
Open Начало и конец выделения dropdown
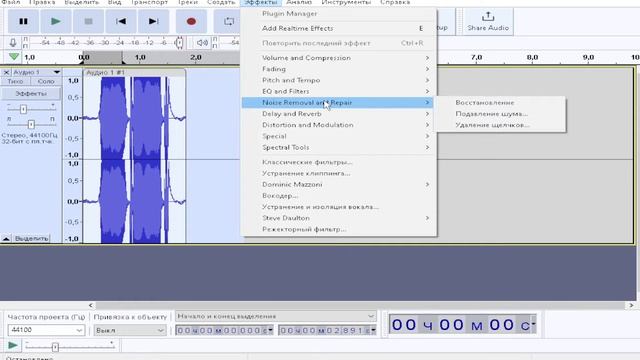click(276, 316)
